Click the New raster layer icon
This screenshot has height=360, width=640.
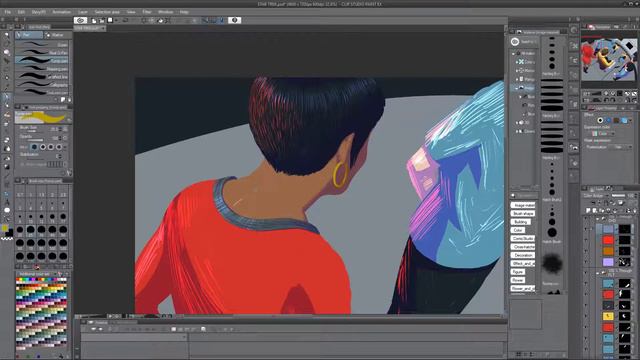(x=588, y=210)
